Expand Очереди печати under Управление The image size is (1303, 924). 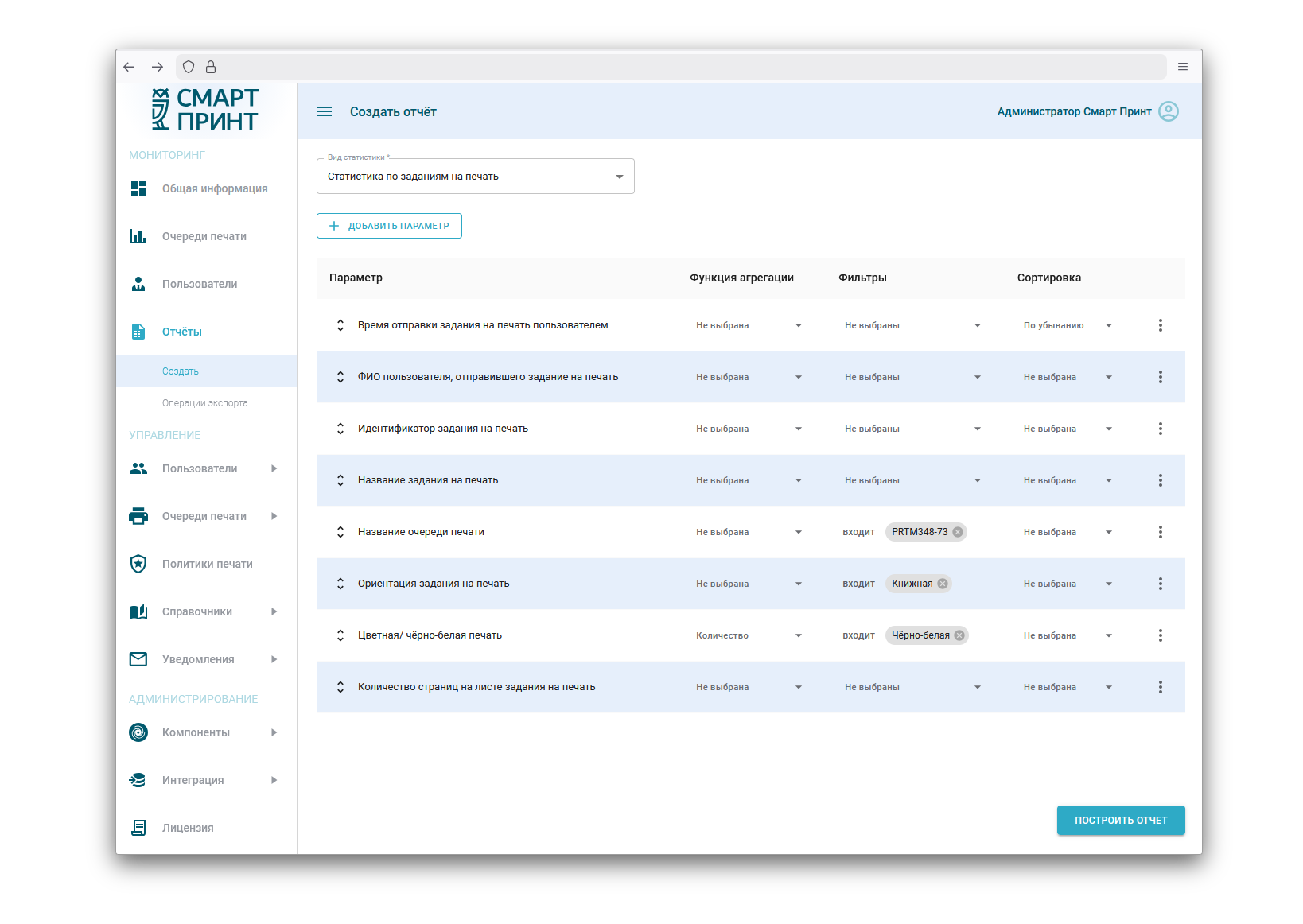point(206,516)
